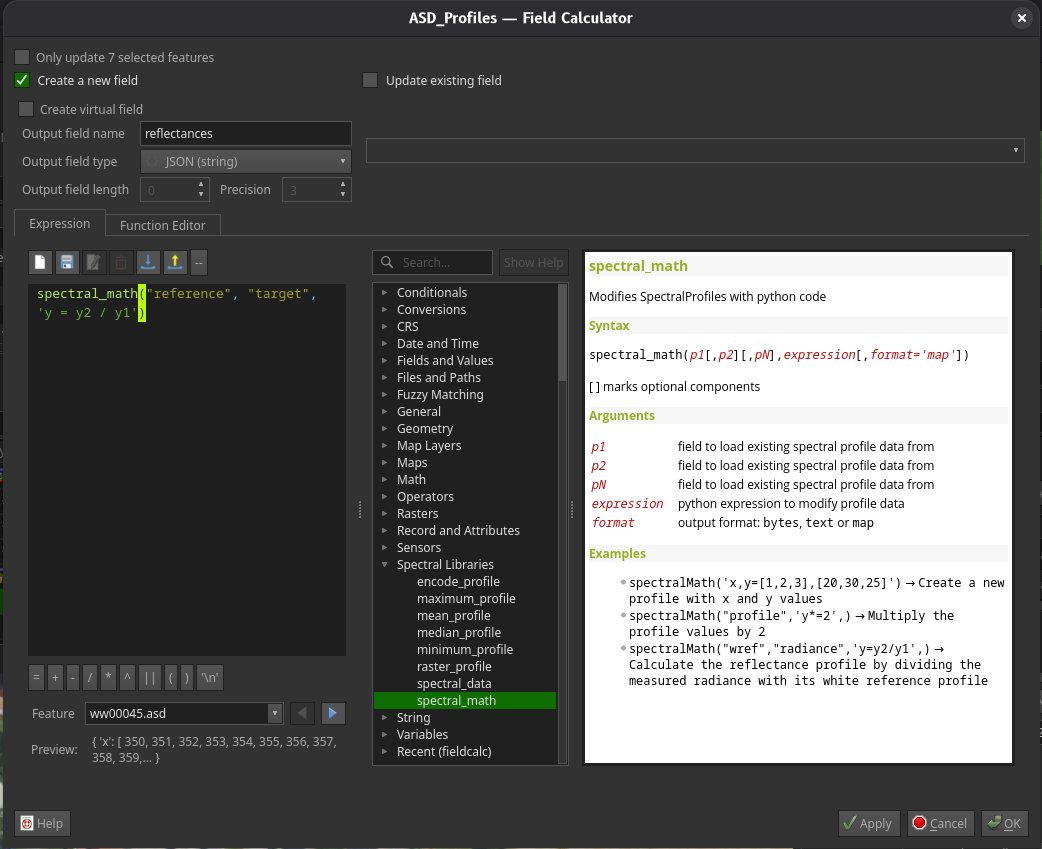Expand the Conditionals function group
Viewport: 1042px width, 849px height.
pyautogui.click(x=384, y=292)
